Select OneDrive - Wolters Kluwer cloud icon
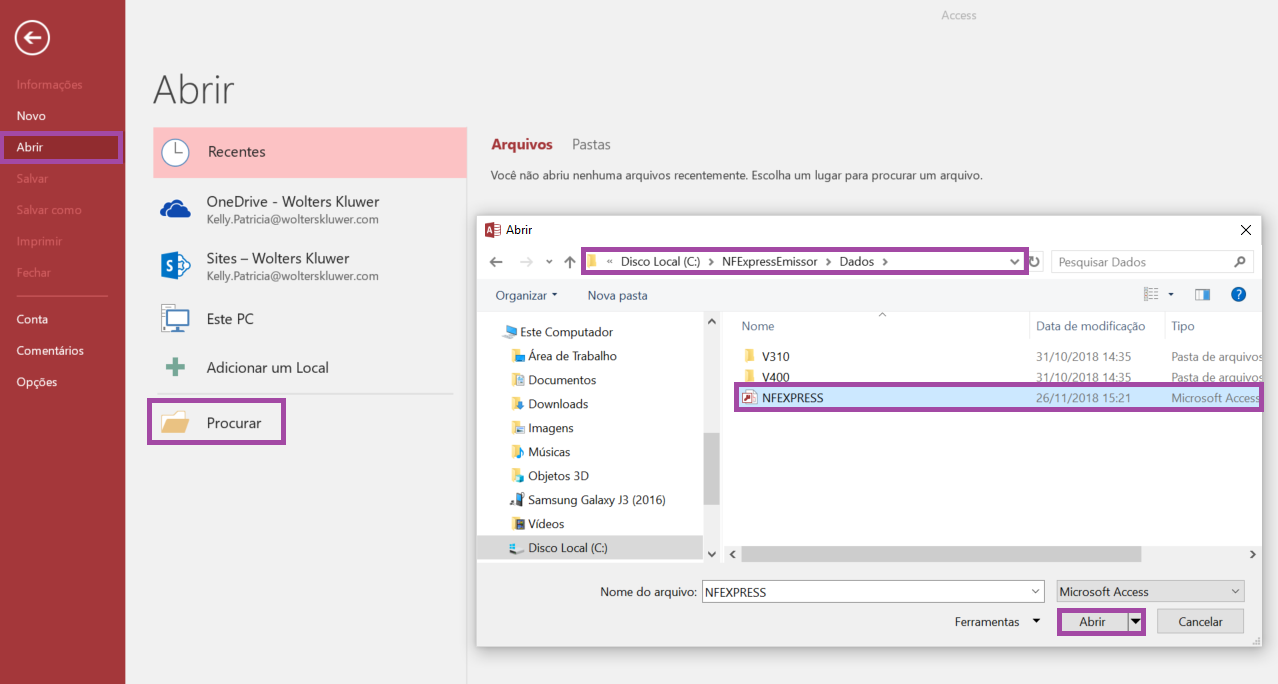 point(175,209)
